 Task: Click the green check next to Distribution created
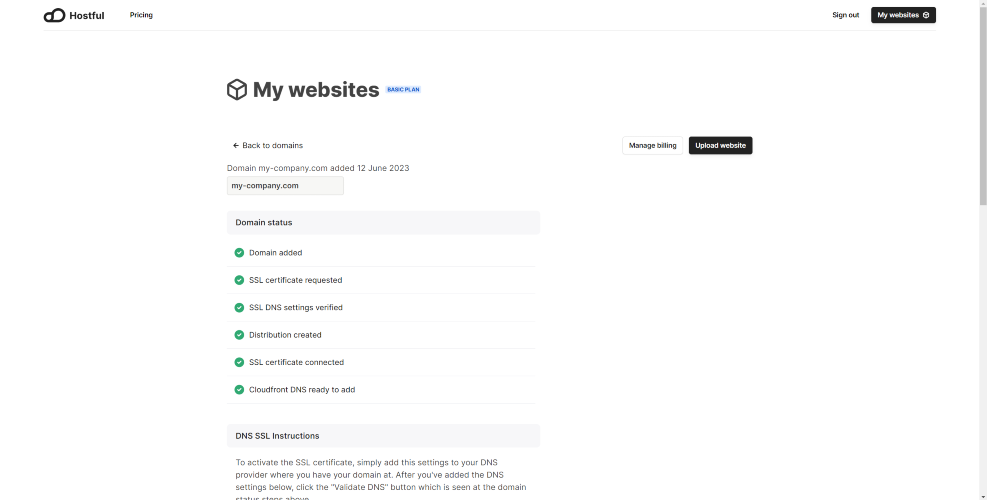click(239, 335)
